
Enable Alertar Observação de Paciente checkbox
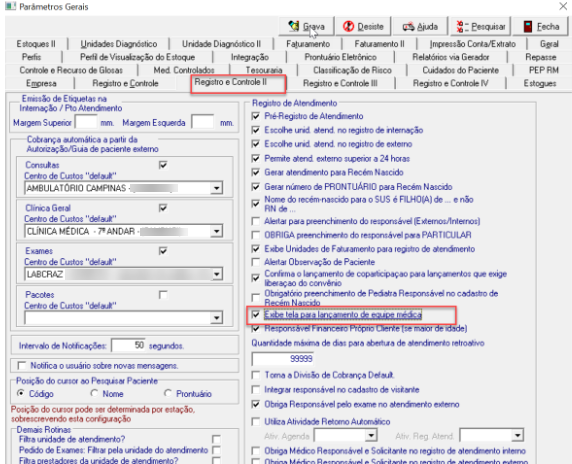point(256,262)
